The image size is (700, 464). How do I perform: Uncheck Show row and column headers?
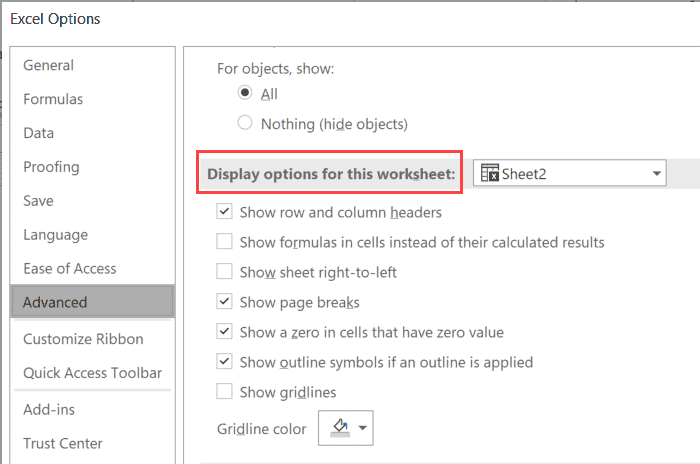pos(225,212)
